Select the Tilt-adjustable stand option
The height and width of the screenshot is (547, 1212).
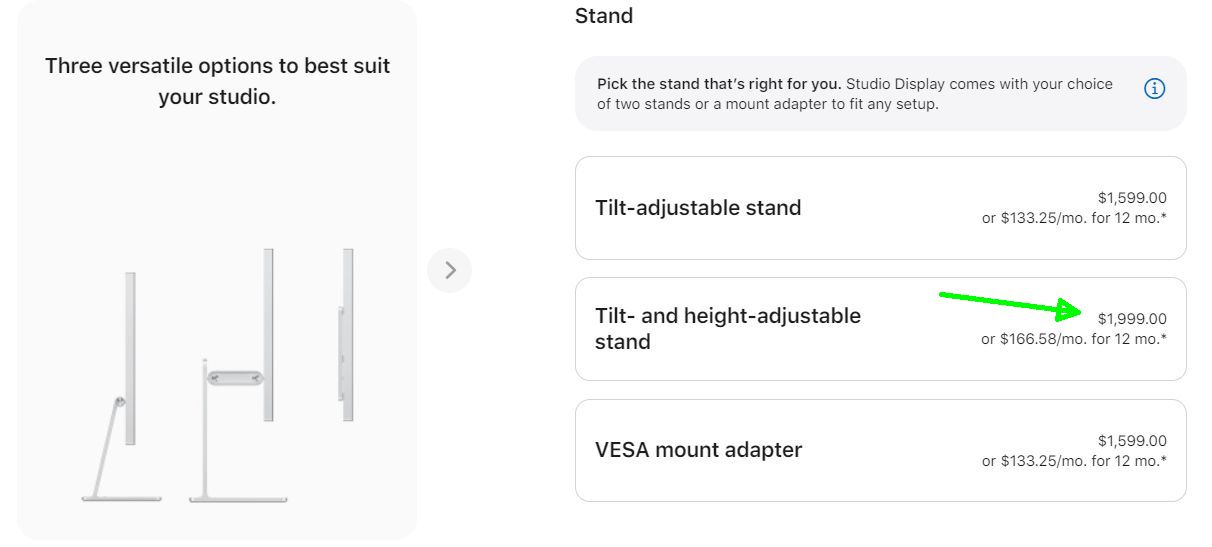(x=880, y=208)
